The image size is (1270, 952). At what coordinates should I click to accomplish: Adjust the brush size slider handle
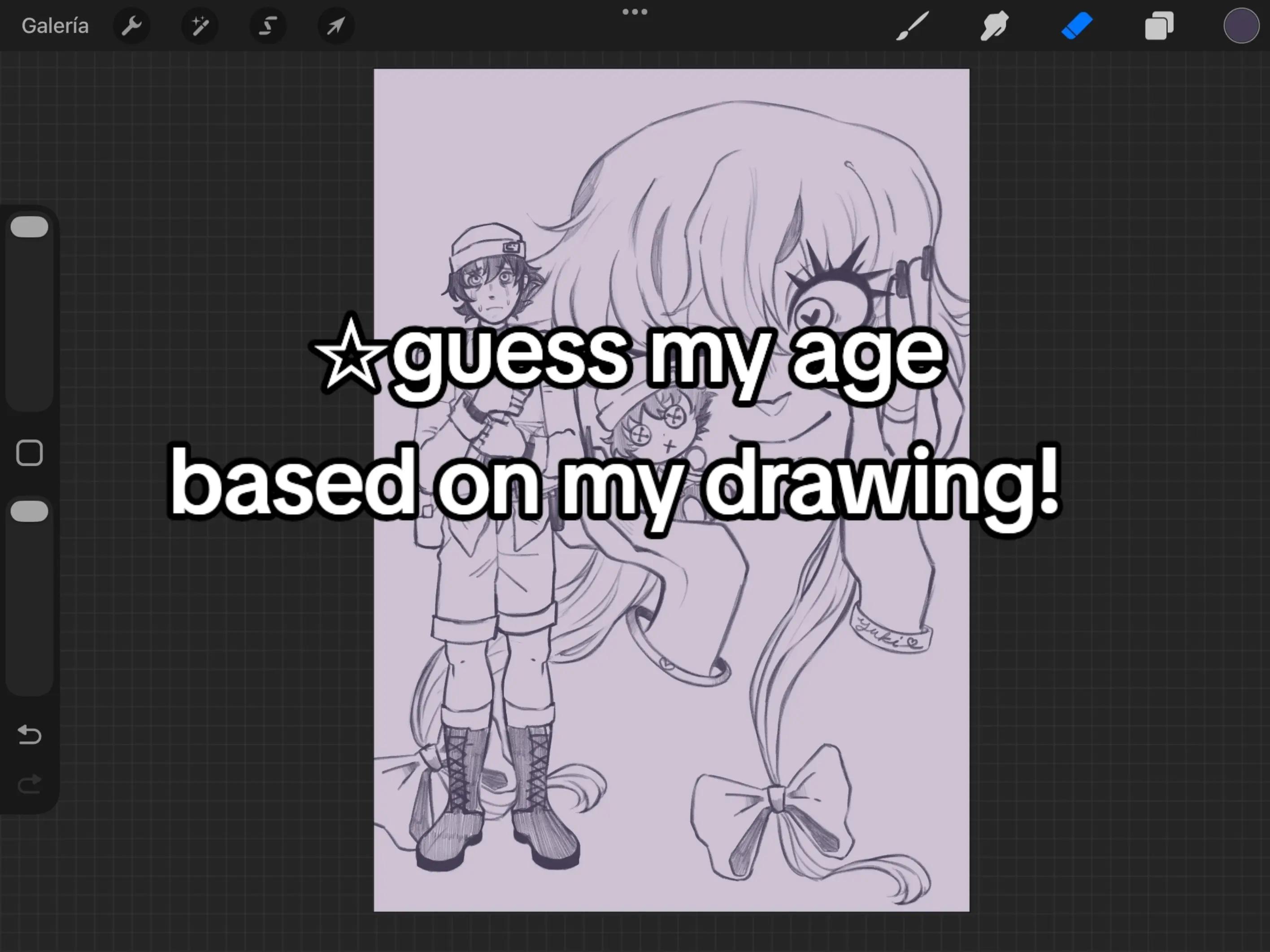coord(29,227)
